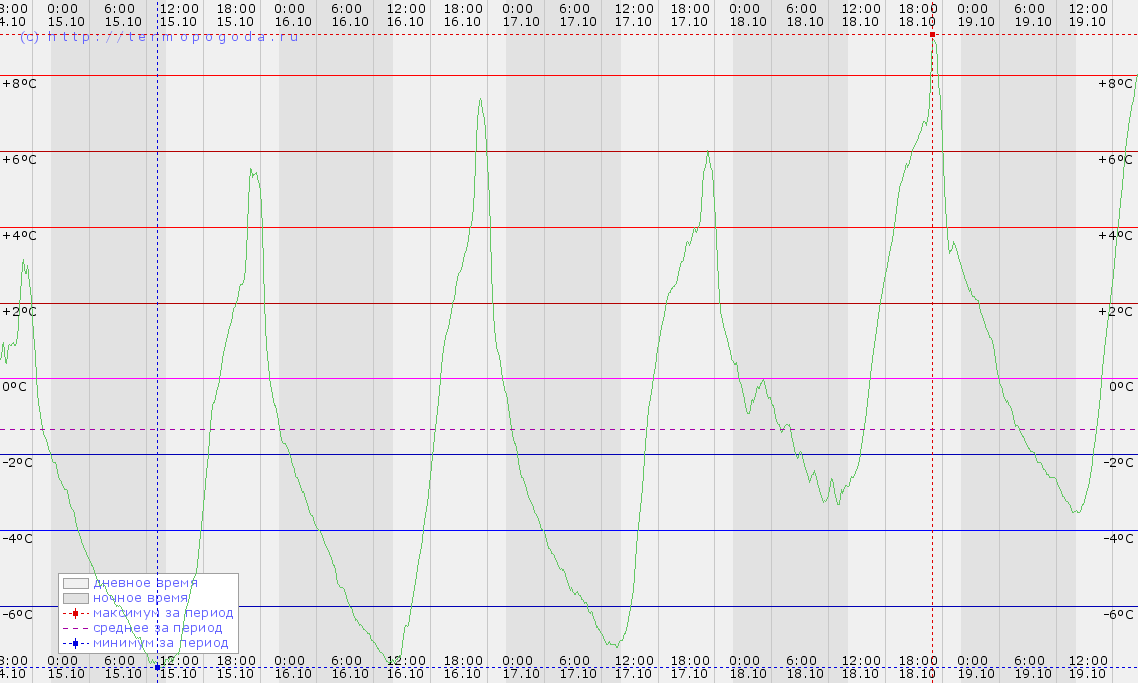Click the +4°C label on the left axis
The image size is (1138, 683).
coord(19,235)
